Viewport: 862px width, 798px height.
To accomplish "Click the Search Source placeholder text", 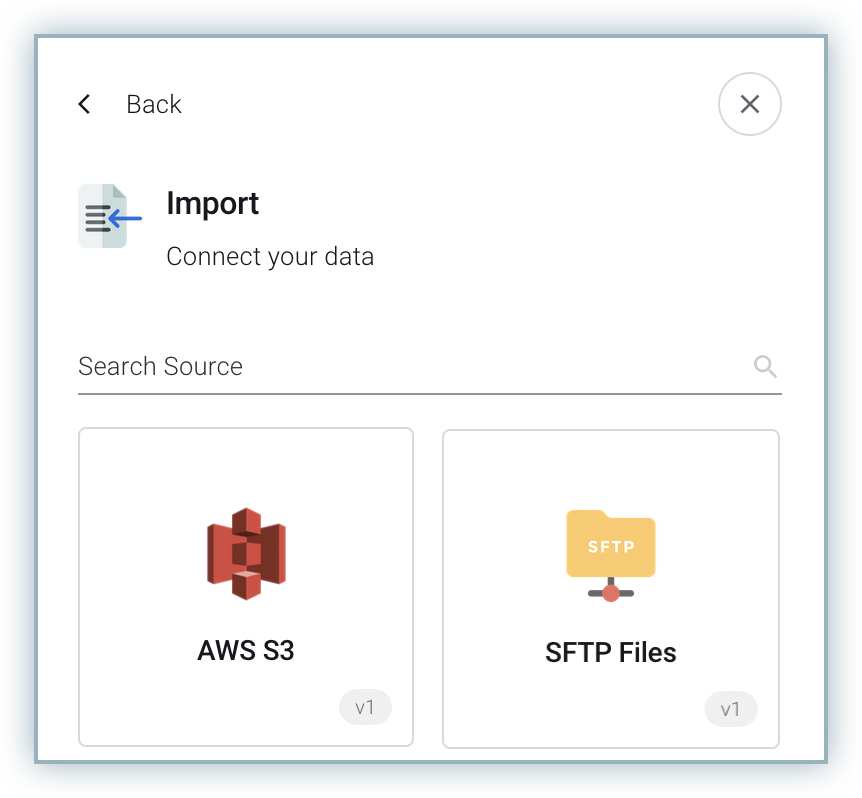I will (161, 366).
